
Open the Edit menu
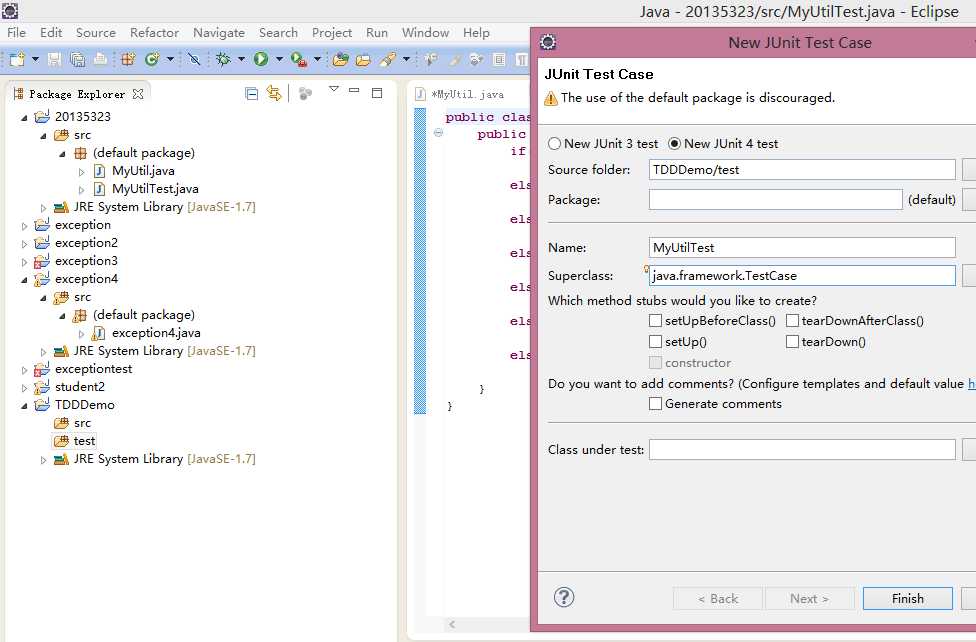point(51,32)
